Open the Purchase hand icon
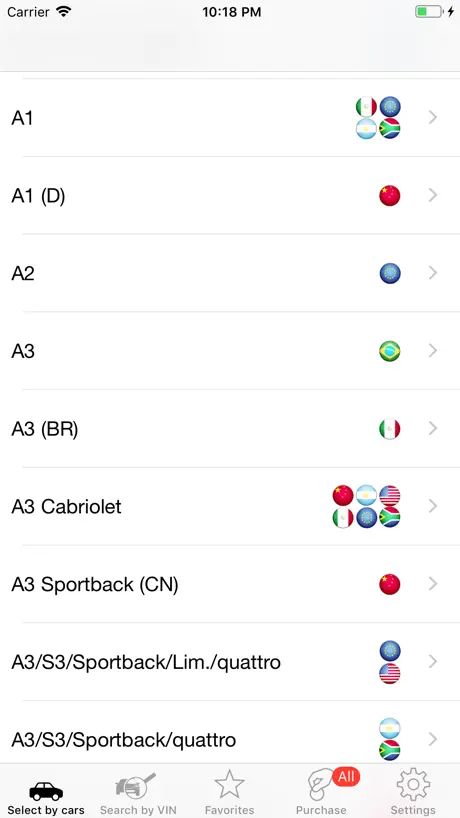 tap(320, 785)
